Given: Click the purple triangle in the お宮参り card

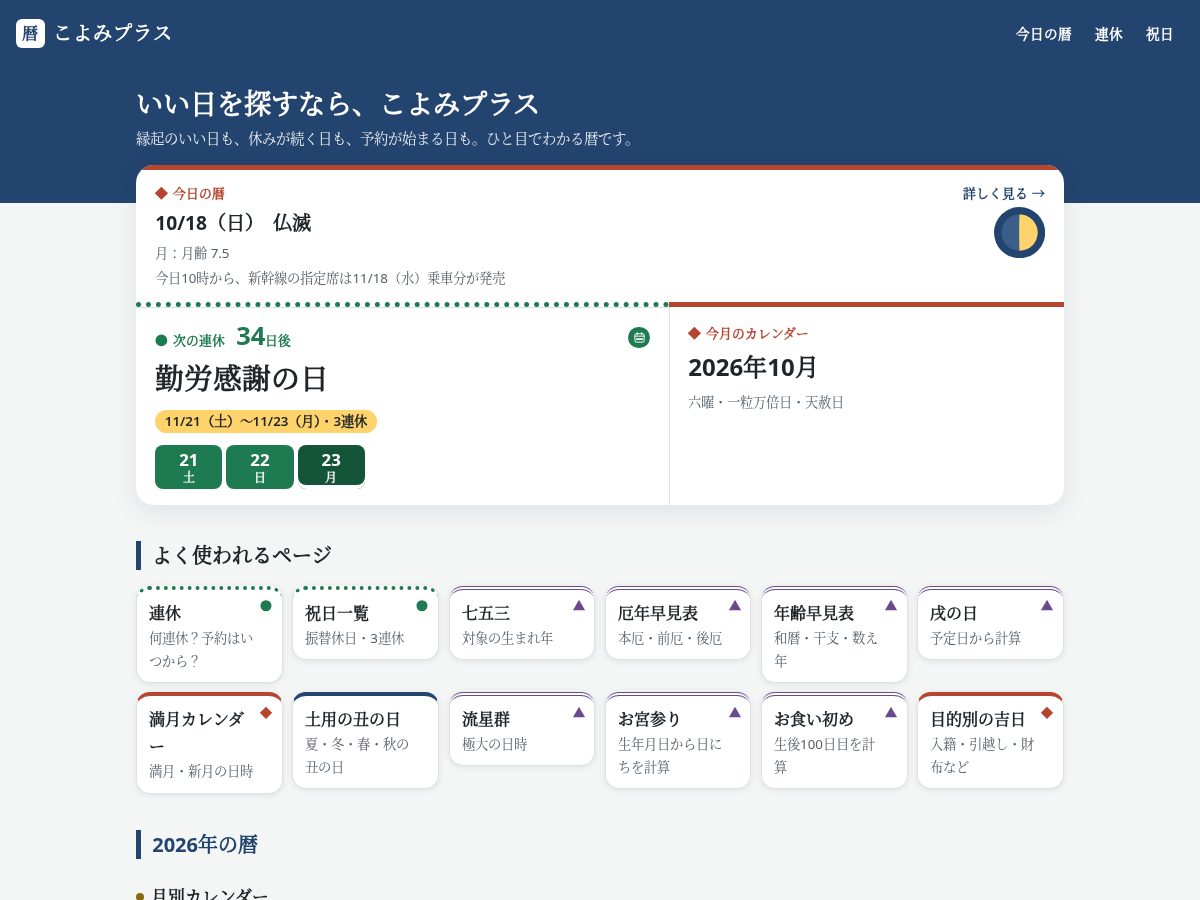Looking at the screenshot, I should [x=735, y=712].
